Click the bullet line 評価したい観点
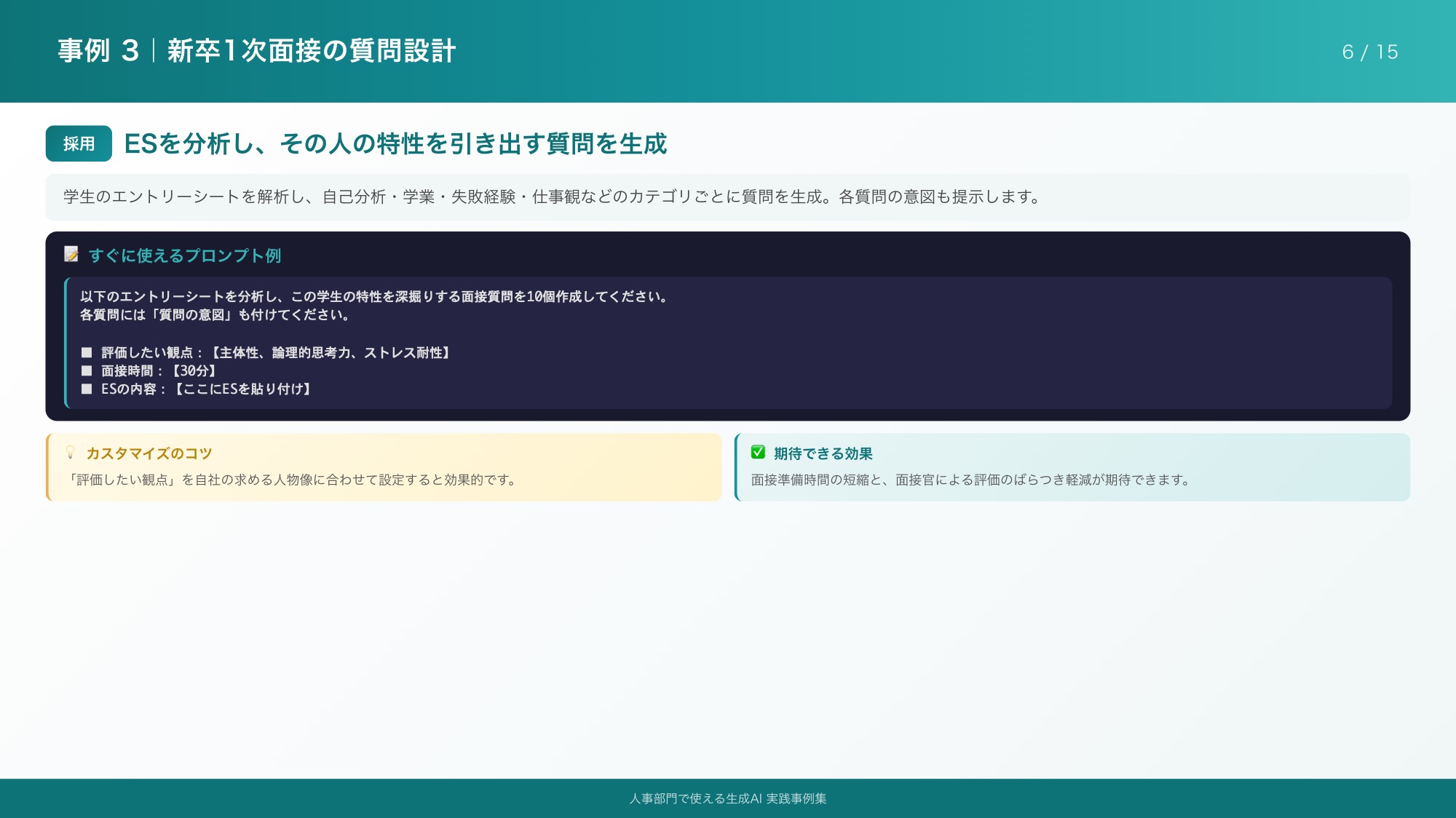Screen dimensions: 1456x818 pyautogui.click(x=268, y=352)
